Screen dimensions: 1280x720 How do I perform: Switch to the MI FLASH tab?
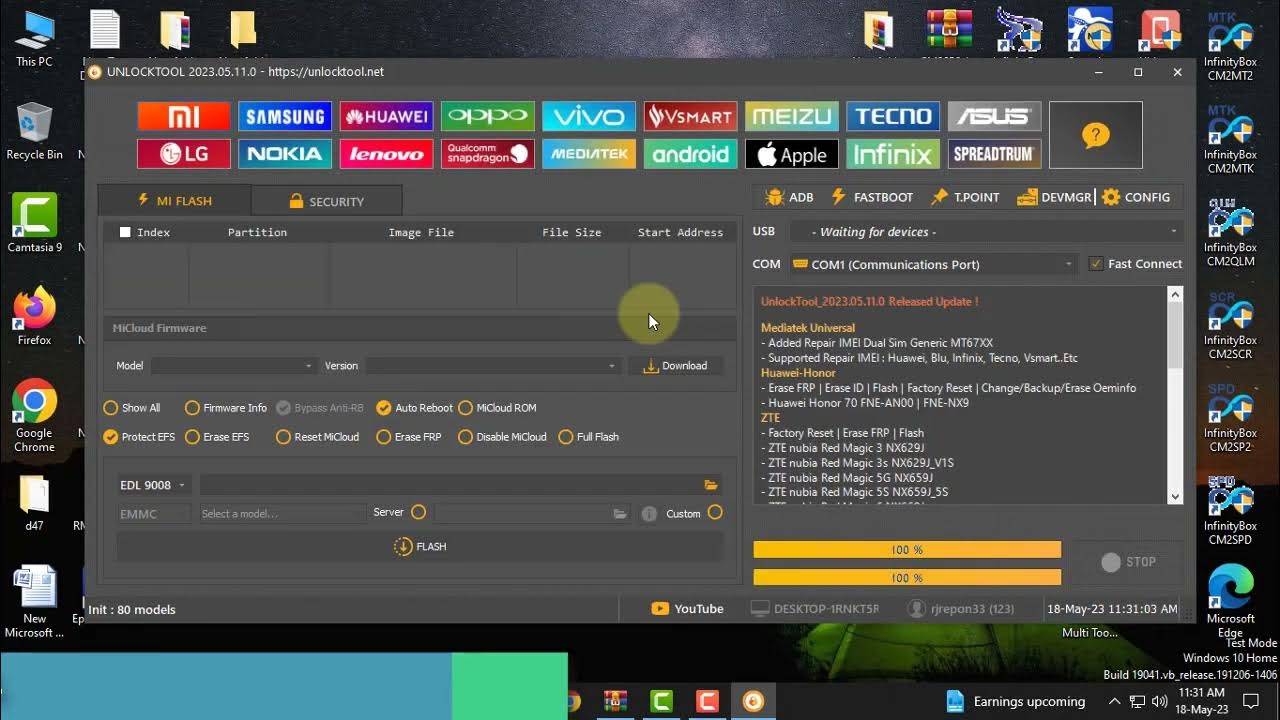click(174, 200)
